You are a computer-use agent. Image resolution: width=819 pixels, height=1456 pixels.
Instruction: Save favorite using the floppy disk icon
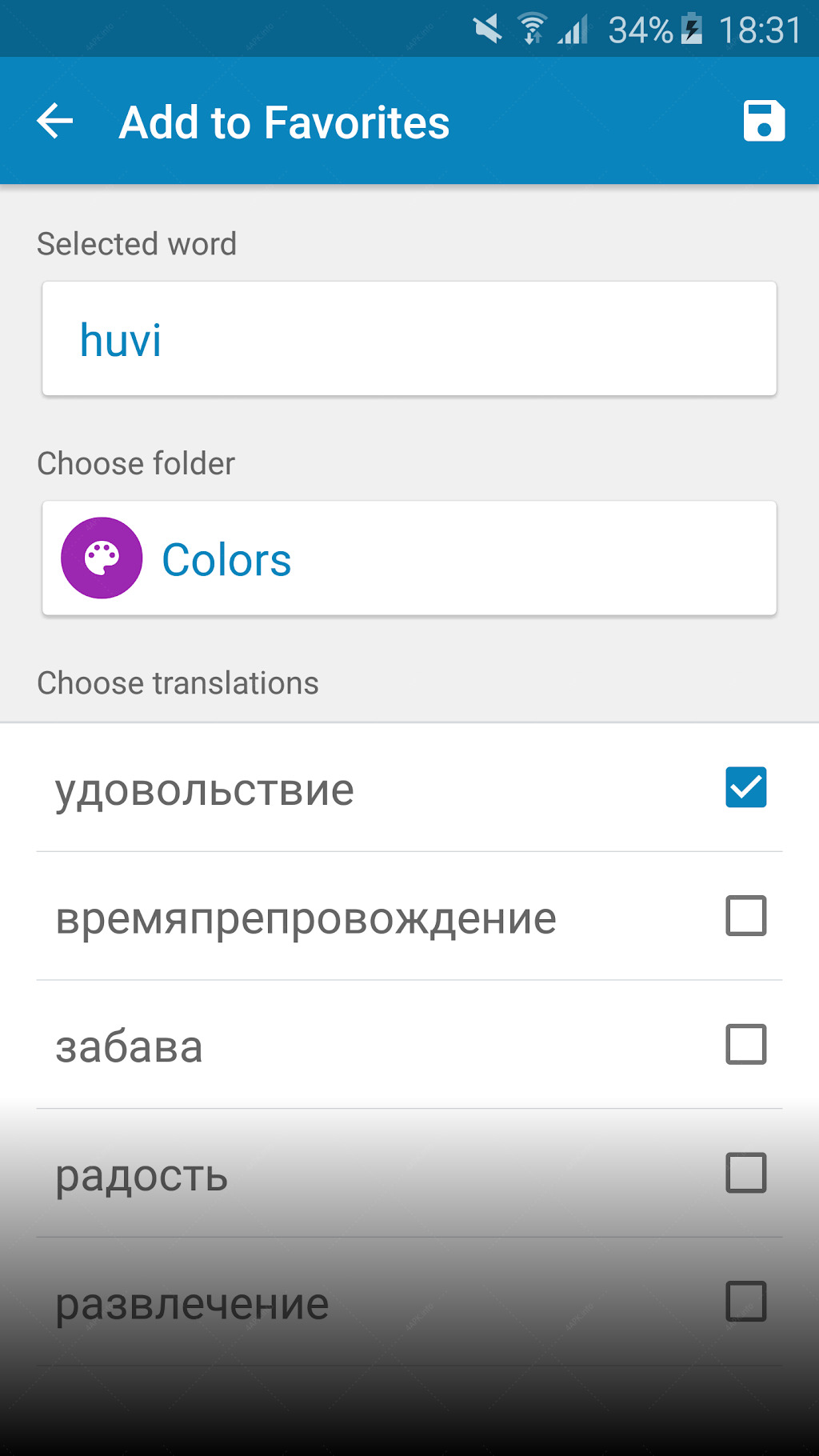click(x=764, y=122)
